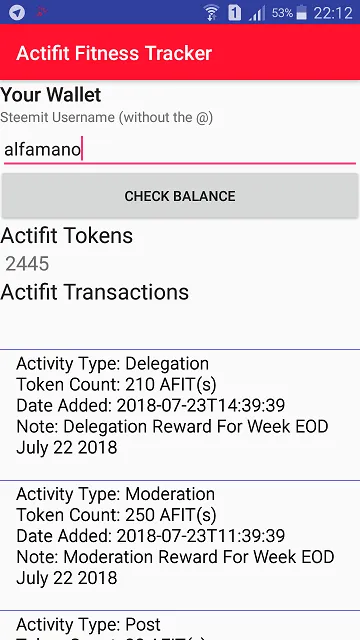Tap the Actifit Transactions heading
360x640 pixels.
pos(94,292)
